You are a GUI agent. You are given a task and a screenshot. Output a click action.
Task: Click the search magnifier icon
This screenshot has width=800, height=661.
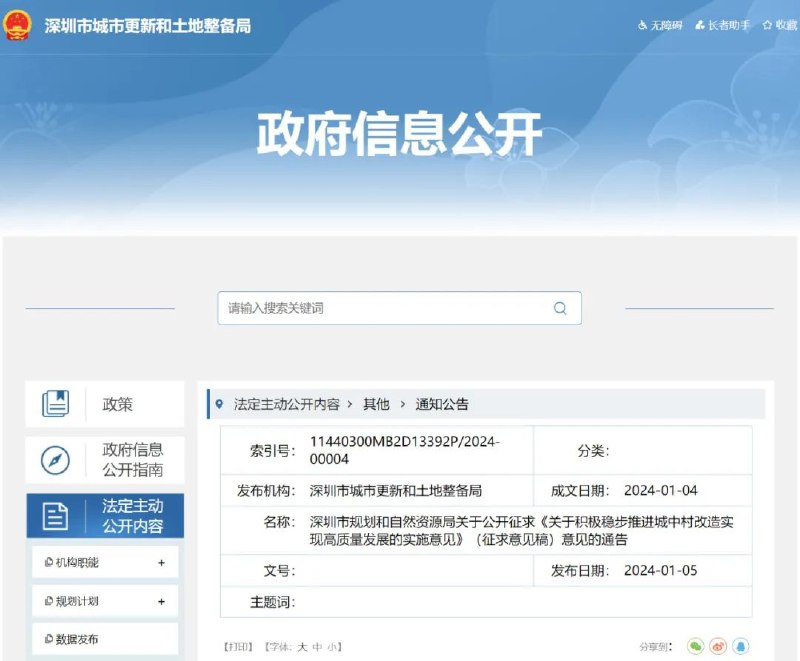[559, 308]
